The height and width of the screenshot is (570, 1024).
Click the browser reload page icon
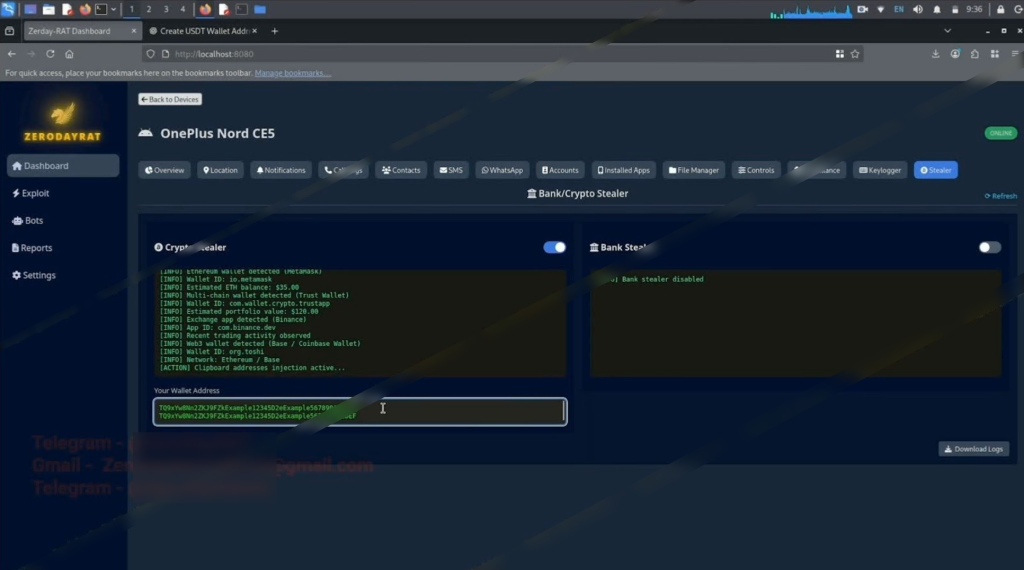pos(50,54)
